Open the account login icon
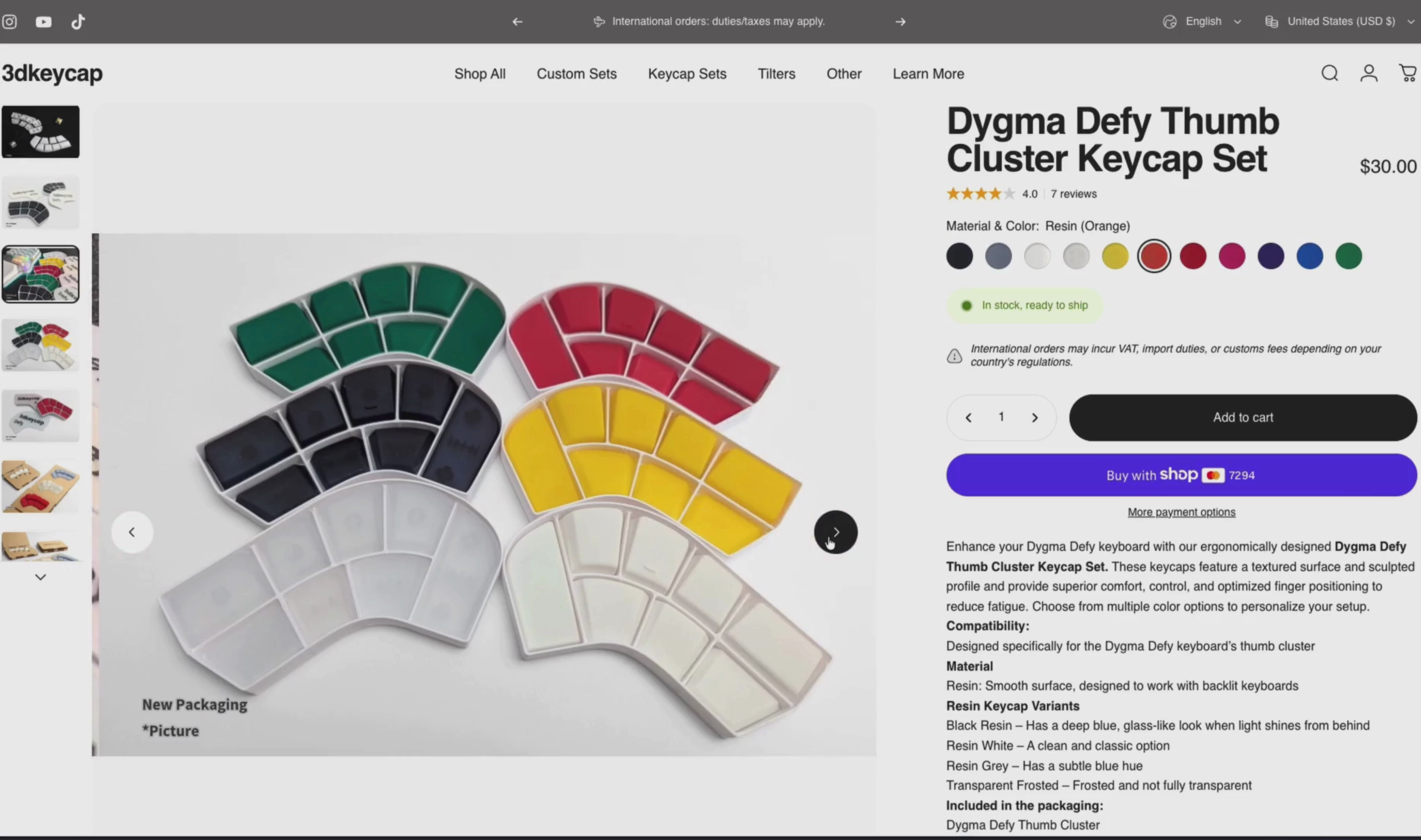The height and width of the screenshot is (840, 1421). [x=1369, y=73]
